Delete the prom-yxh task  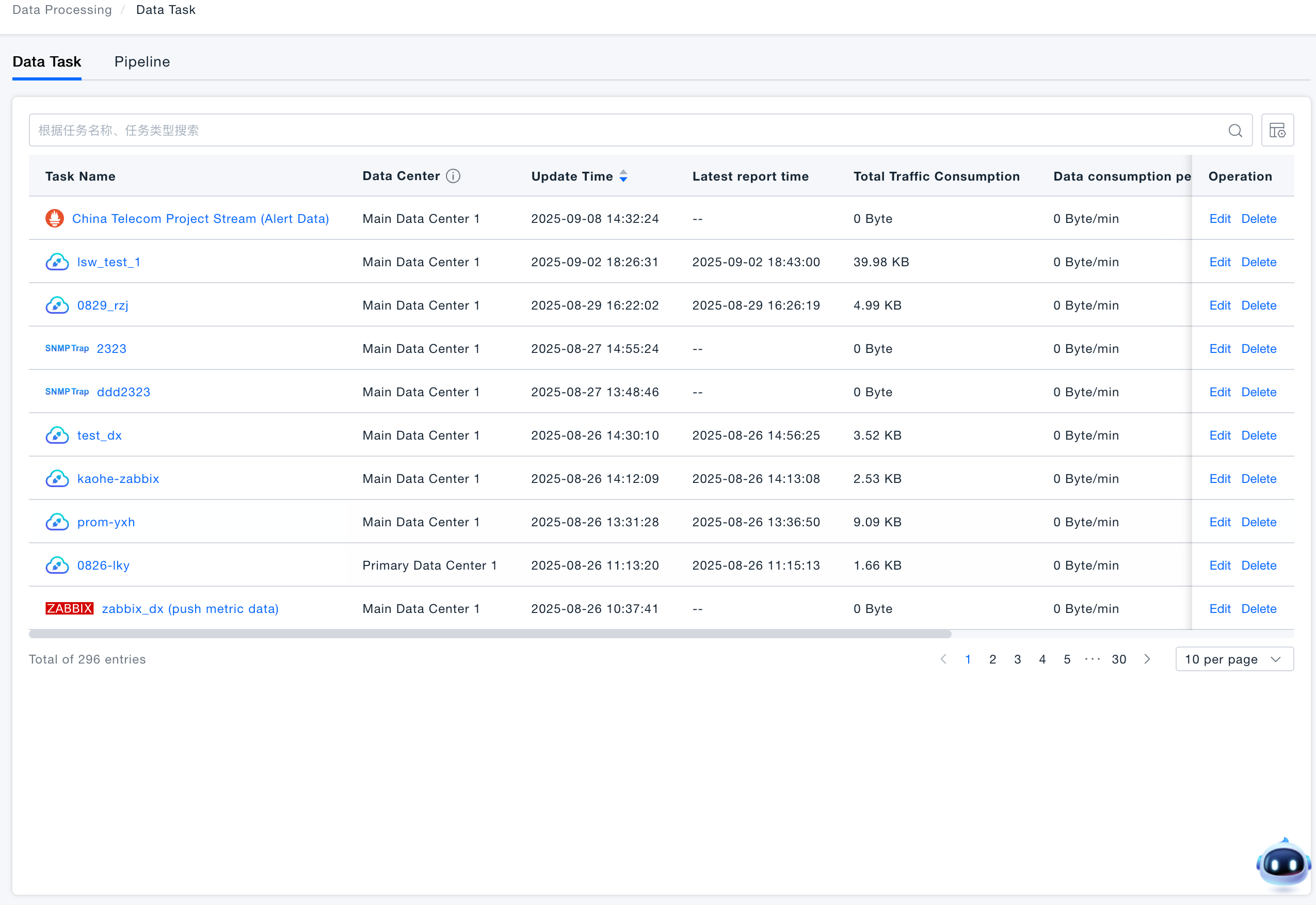(1258, 522)
